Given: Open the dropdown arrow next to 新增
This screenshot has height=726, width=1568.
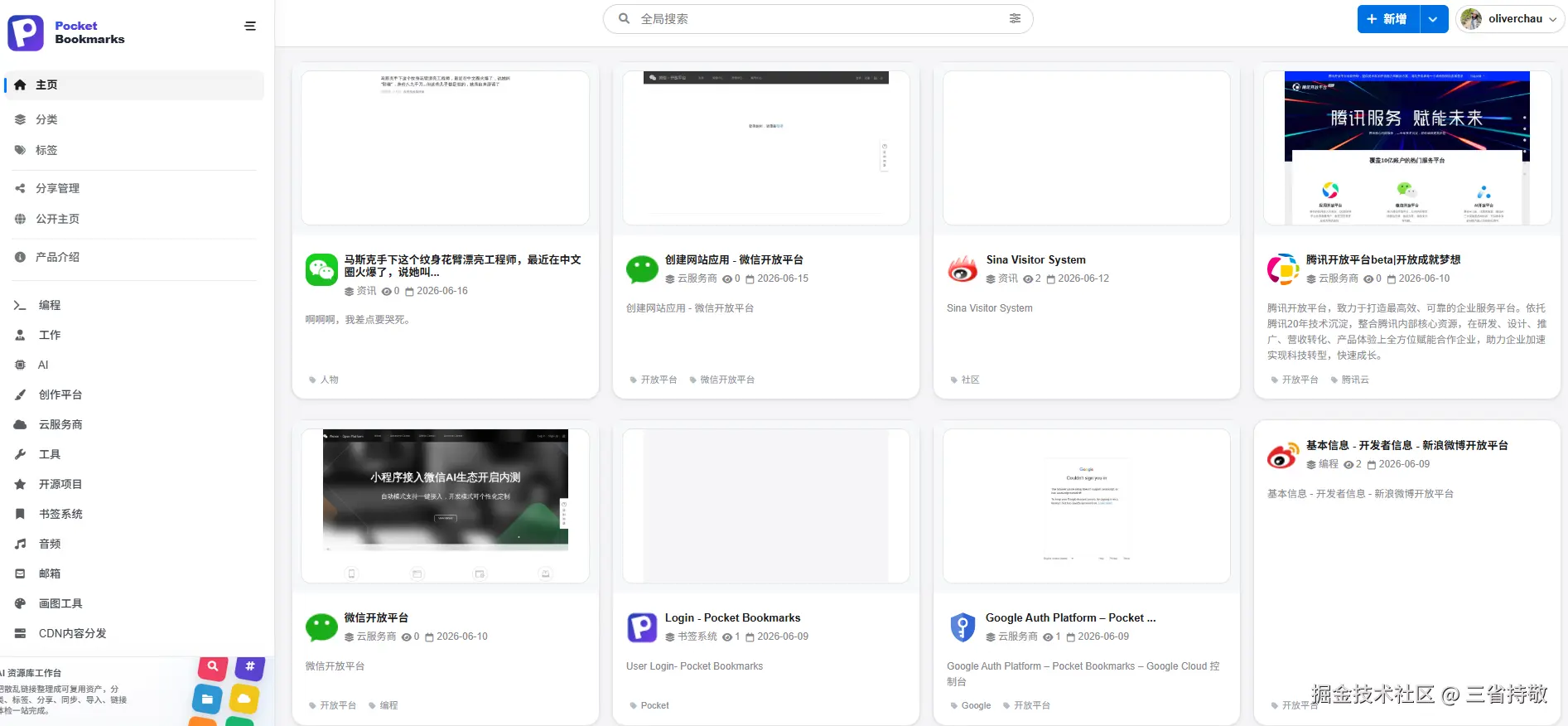Looking at the screenshot, I should 1433,19.
